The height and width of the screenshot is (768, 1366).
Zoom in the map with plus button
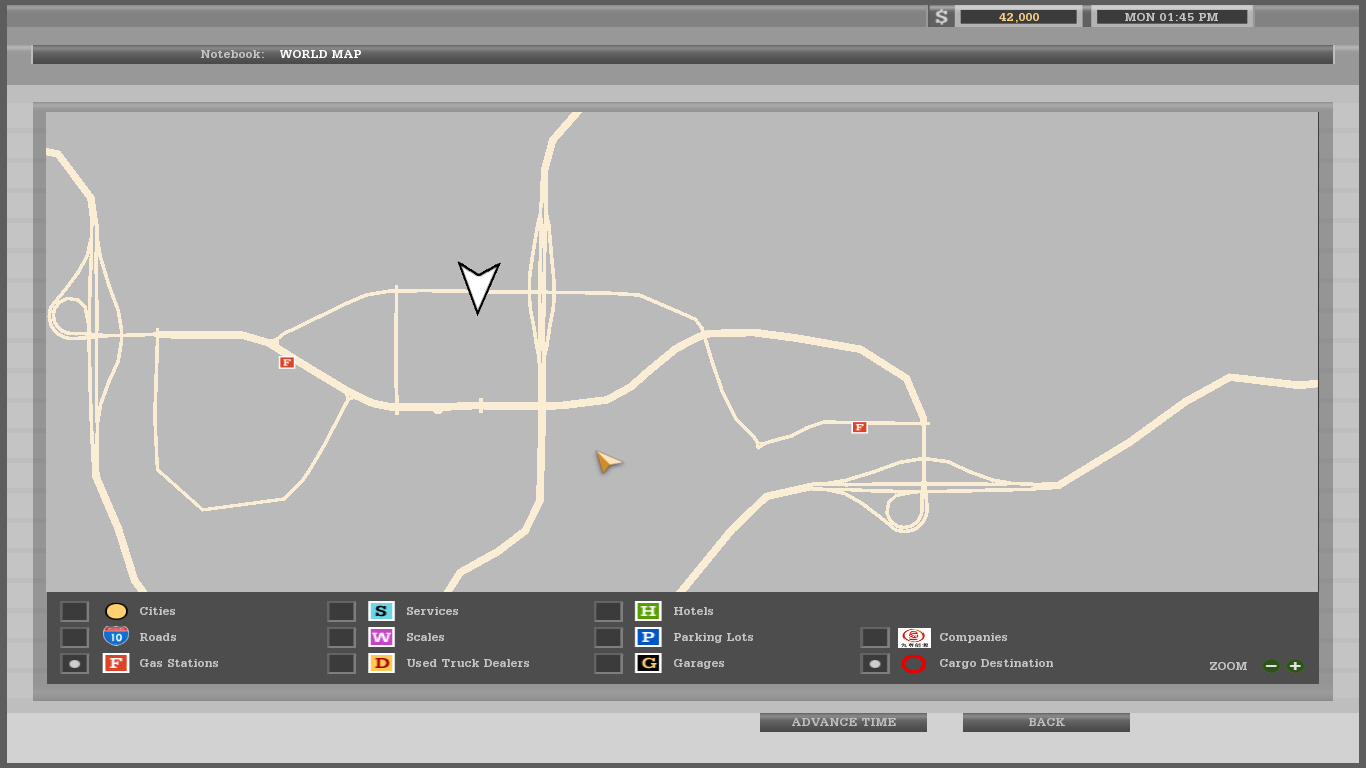1295,666
